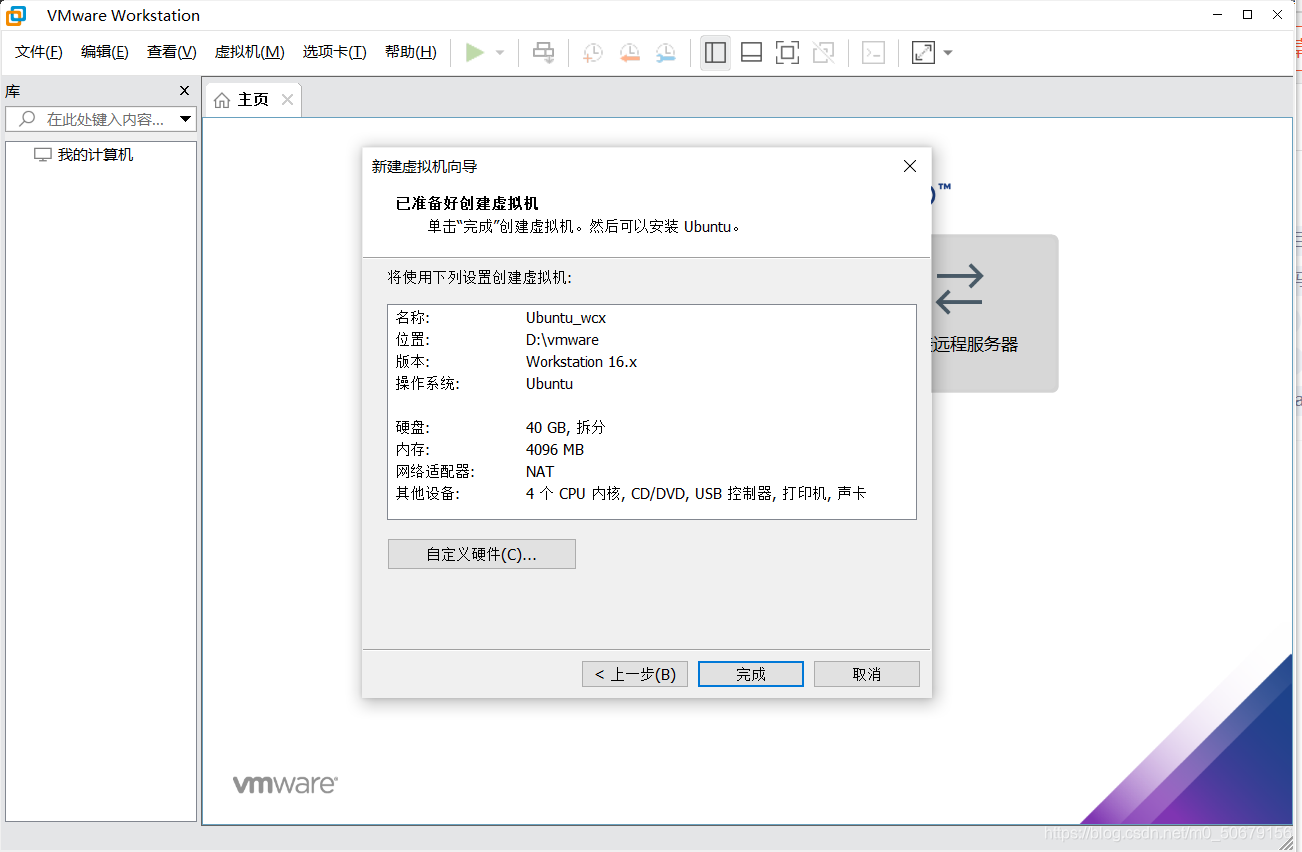Click the Take Snapshot clock icon

click(x=593, y=53)
